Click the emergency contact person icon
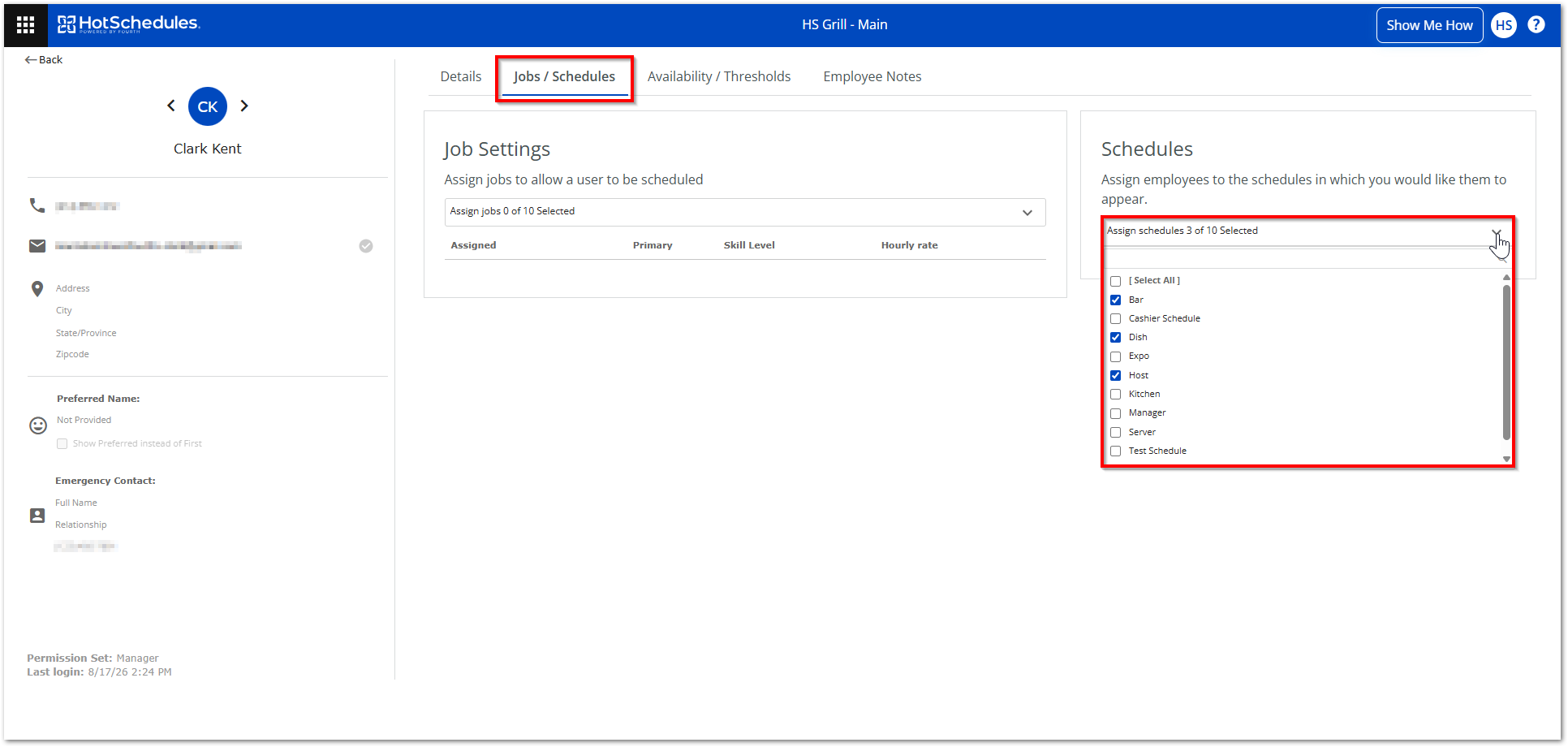This screenshot has width=1568, height=747. [37, 516]
